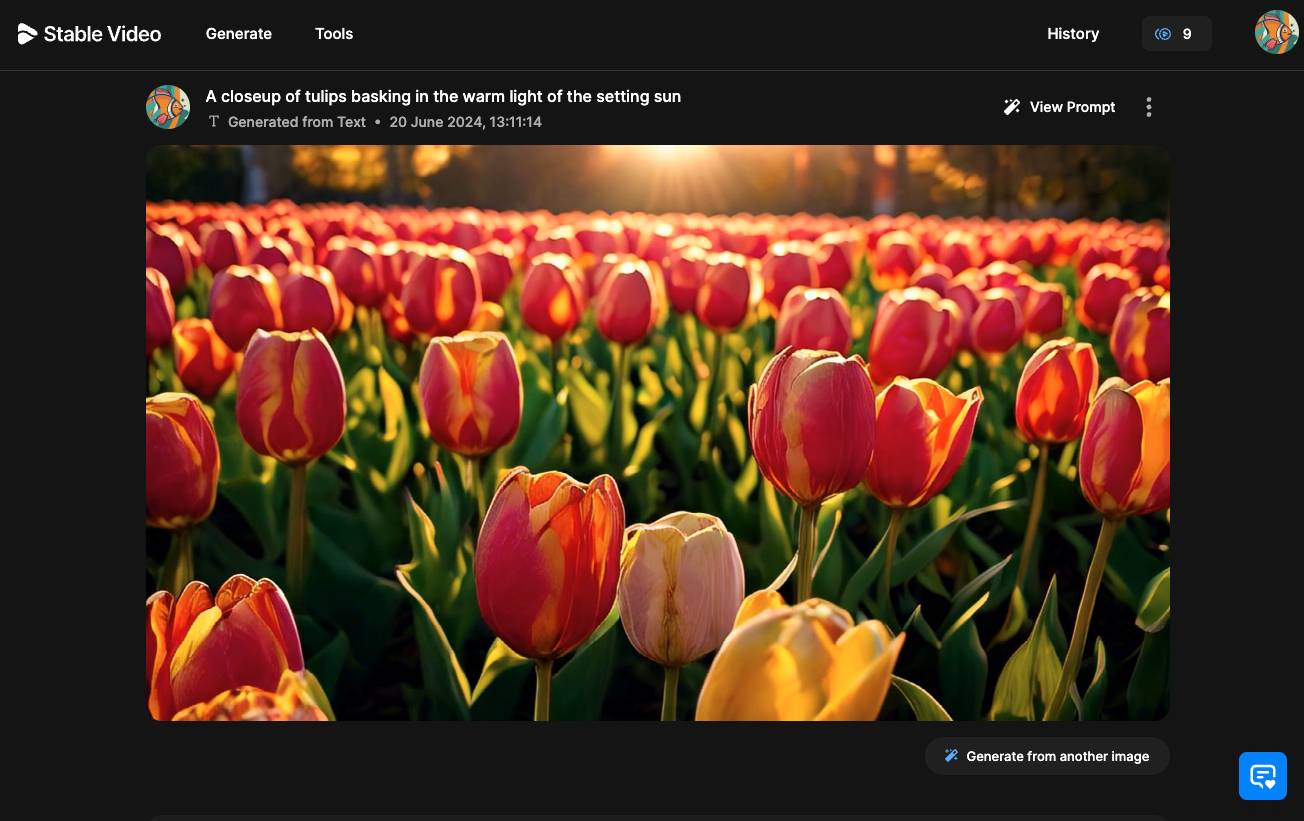Image resolution: width=1304 pixels, height=821 pixels.
Task: Click the text 'T' icon beside Generated from Text
Action: [x=214, y=122]
